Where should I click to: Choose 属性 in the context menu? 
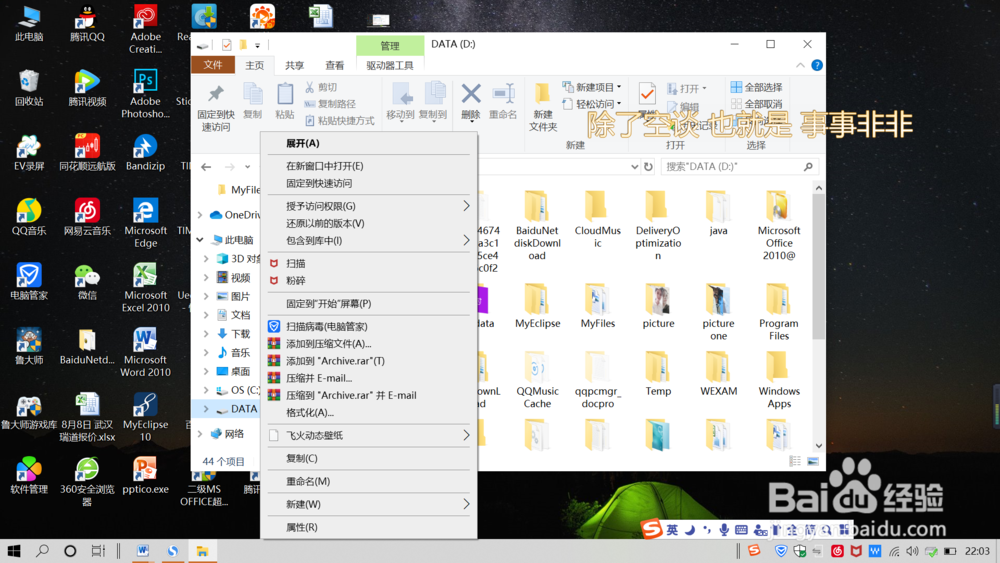click(x=369, y=527)
